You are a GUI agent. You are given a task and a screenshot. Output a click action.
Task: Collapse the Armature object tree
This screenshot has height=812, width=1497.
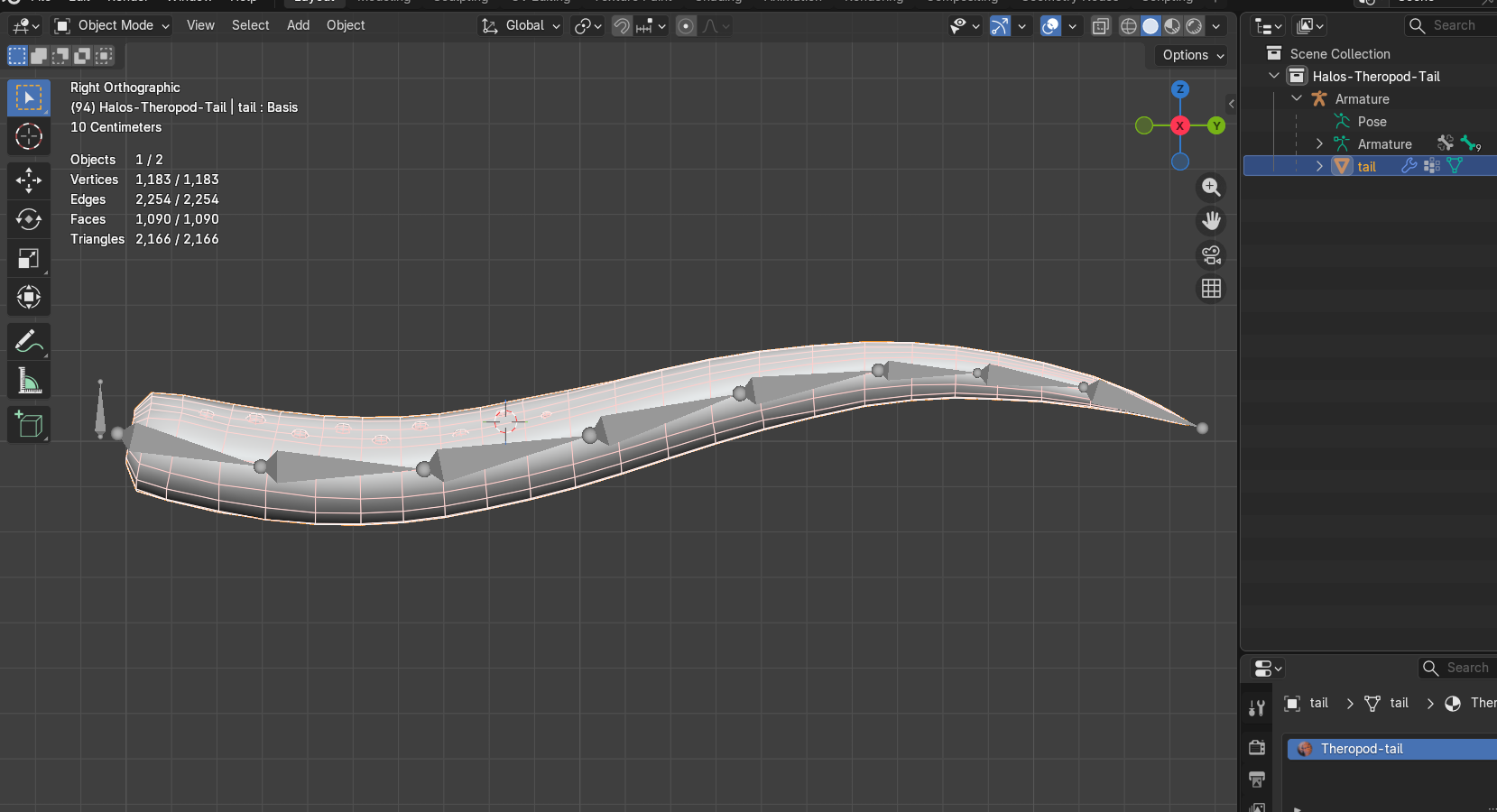[1297, 98]
